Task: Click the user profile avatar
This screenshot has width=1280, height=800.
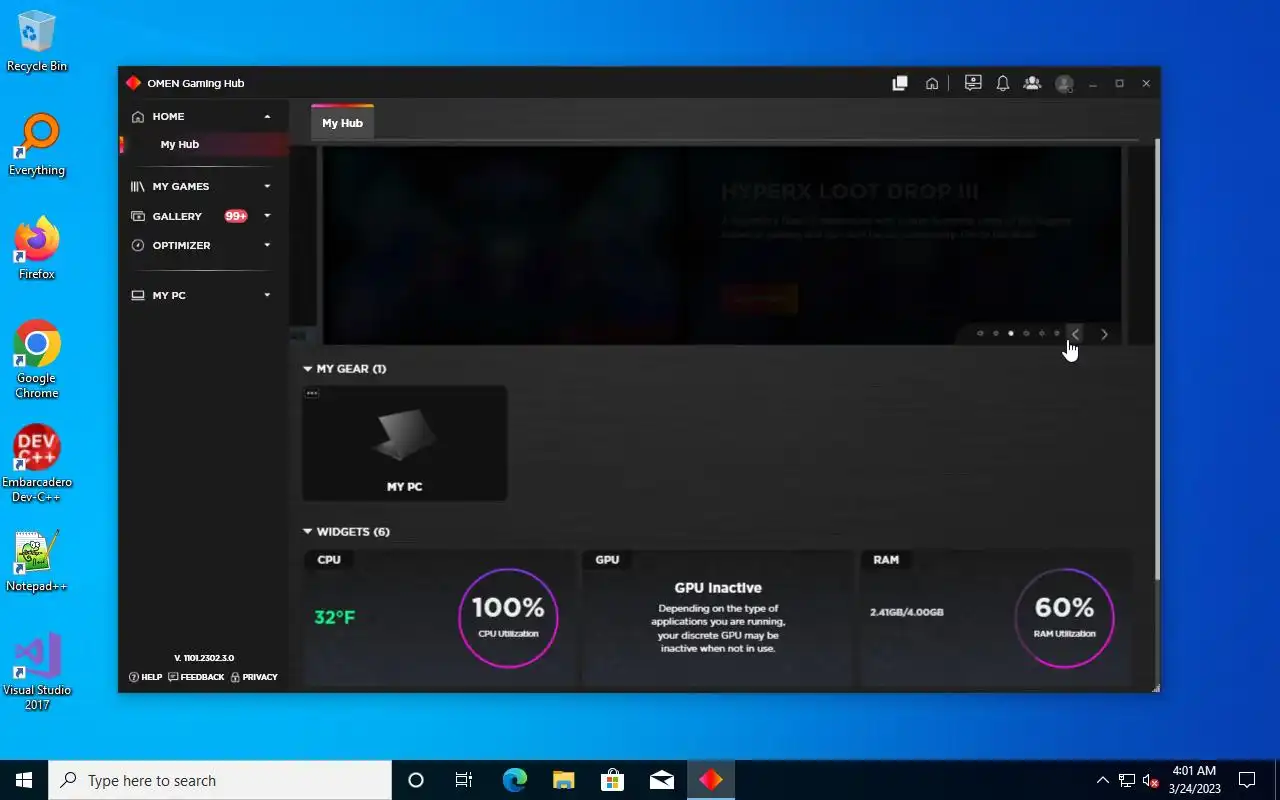Action: pos(1064,84)
